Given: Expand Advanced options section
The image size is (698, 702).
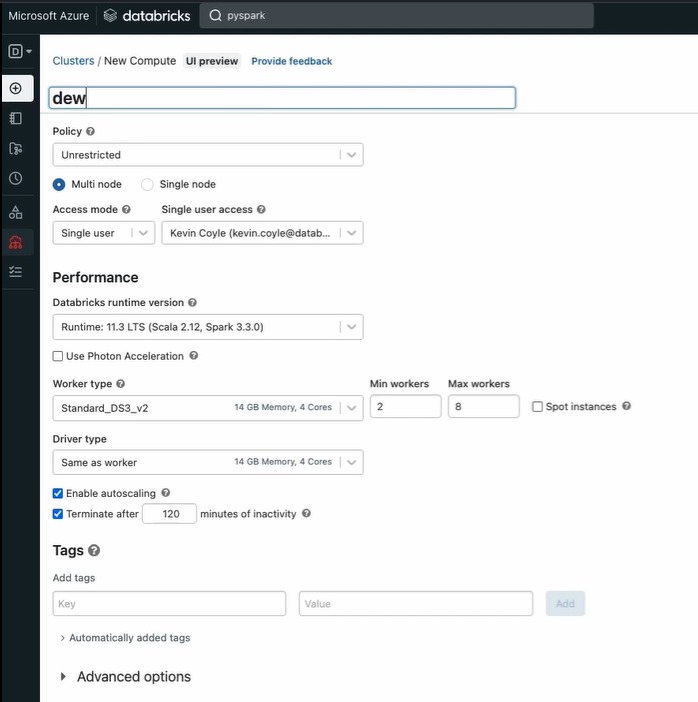Looking at the screenshot, I should 126,676.
